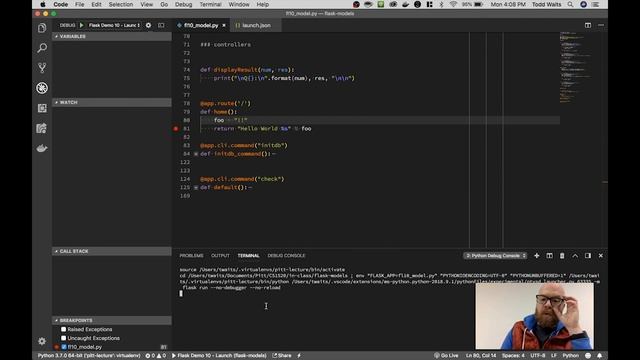Uncheck the f110_model.py breakpoint checkbox

(x=64, y=347)
